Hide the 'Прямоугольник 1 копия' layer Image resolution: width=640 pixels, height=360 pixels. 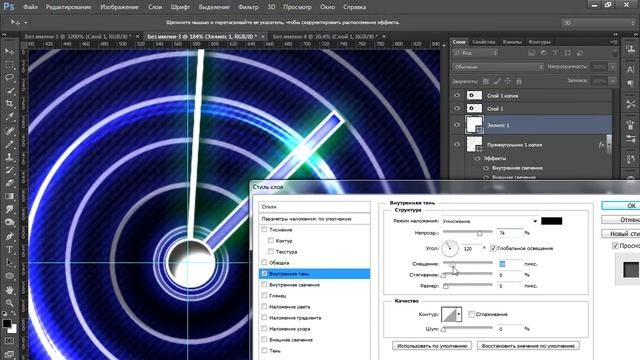(457, 144)
